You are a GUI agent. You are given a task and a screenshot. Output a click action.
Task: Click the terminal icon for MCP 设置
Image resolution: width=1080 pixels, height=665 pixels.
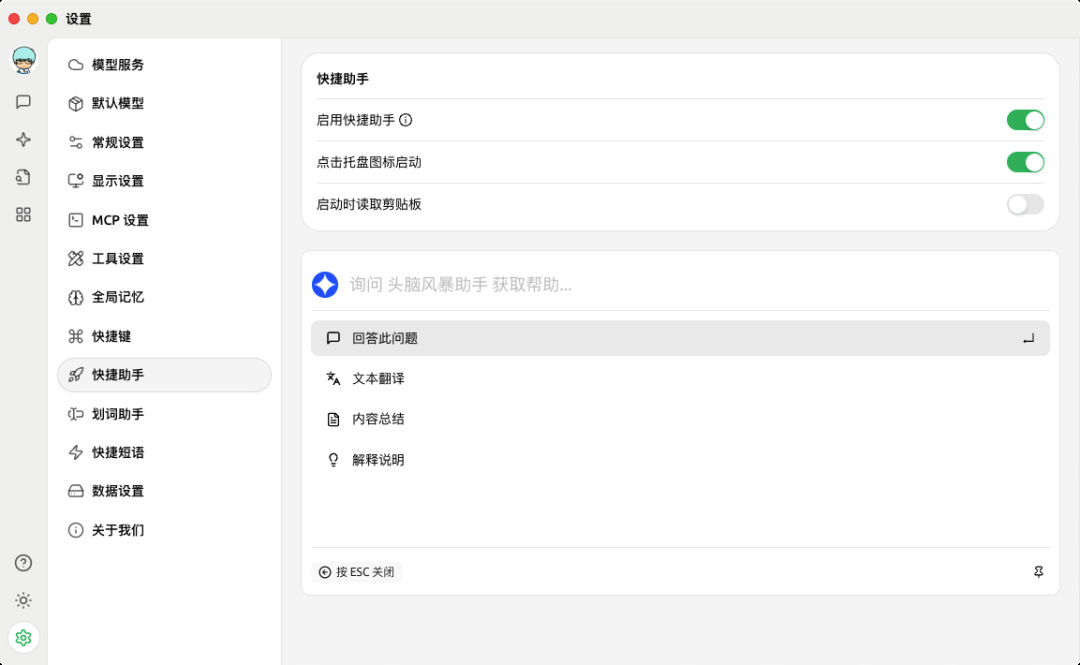coord(76,220)
